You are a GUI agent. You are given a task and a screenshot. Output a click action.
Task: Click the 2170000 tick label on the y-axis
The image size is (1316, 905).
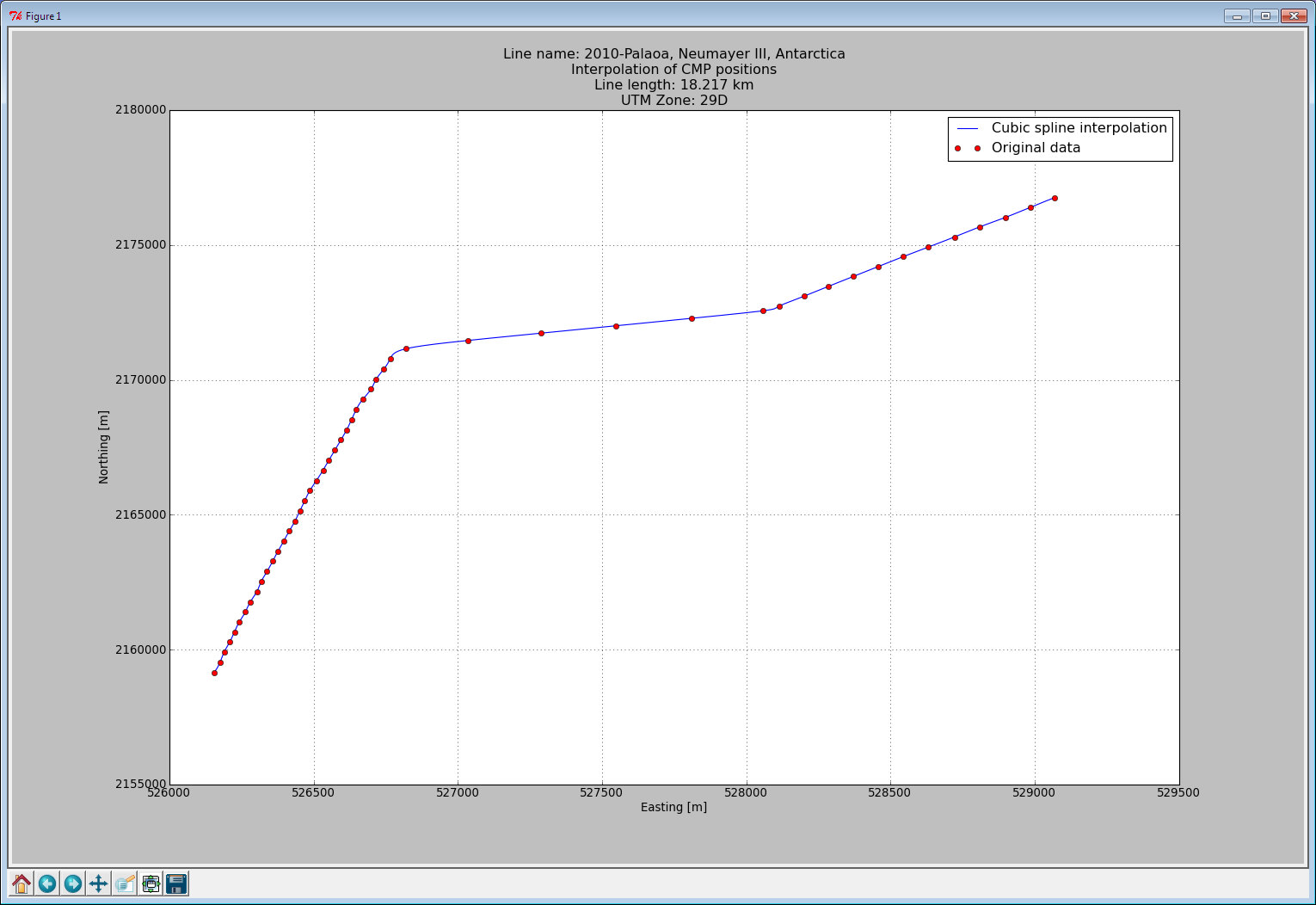point(140,380)
